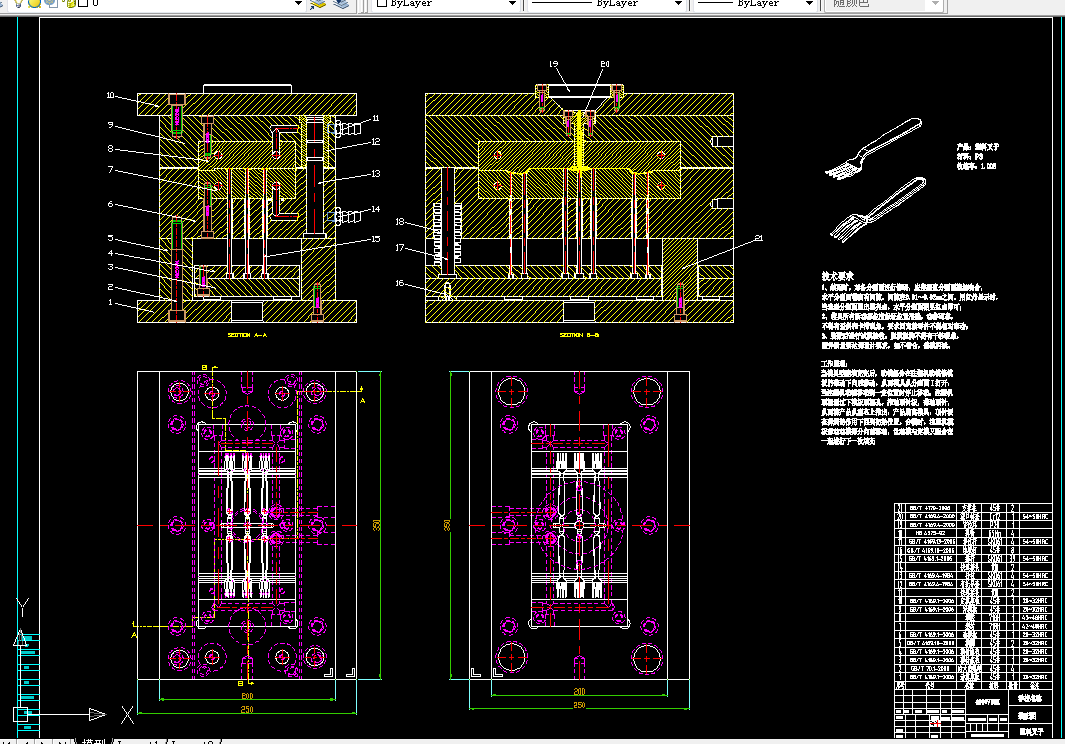Click the upper 3D fork rendering

874,147
